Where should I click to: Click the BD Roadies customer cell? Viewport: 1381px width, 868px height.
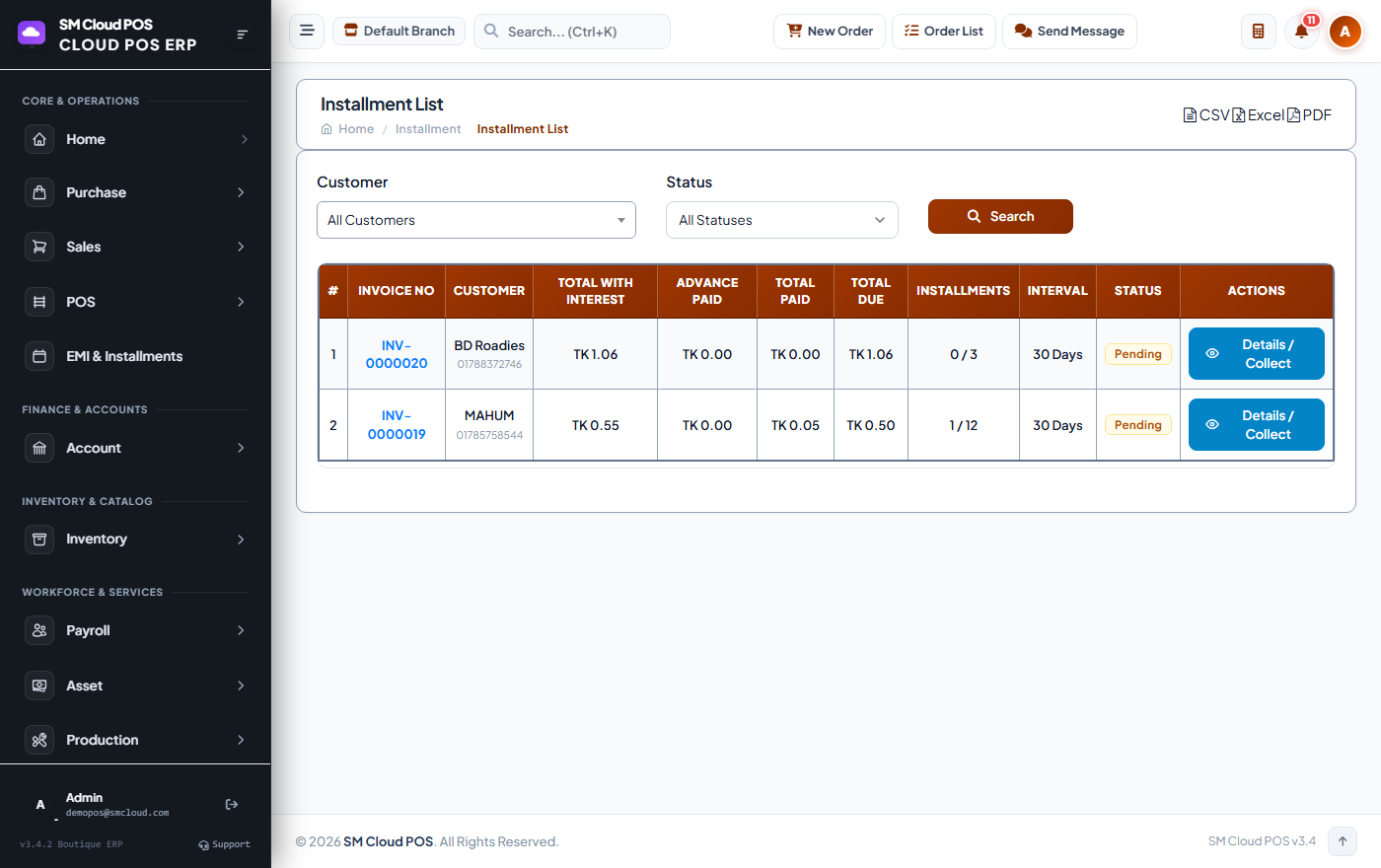[489, 354]
